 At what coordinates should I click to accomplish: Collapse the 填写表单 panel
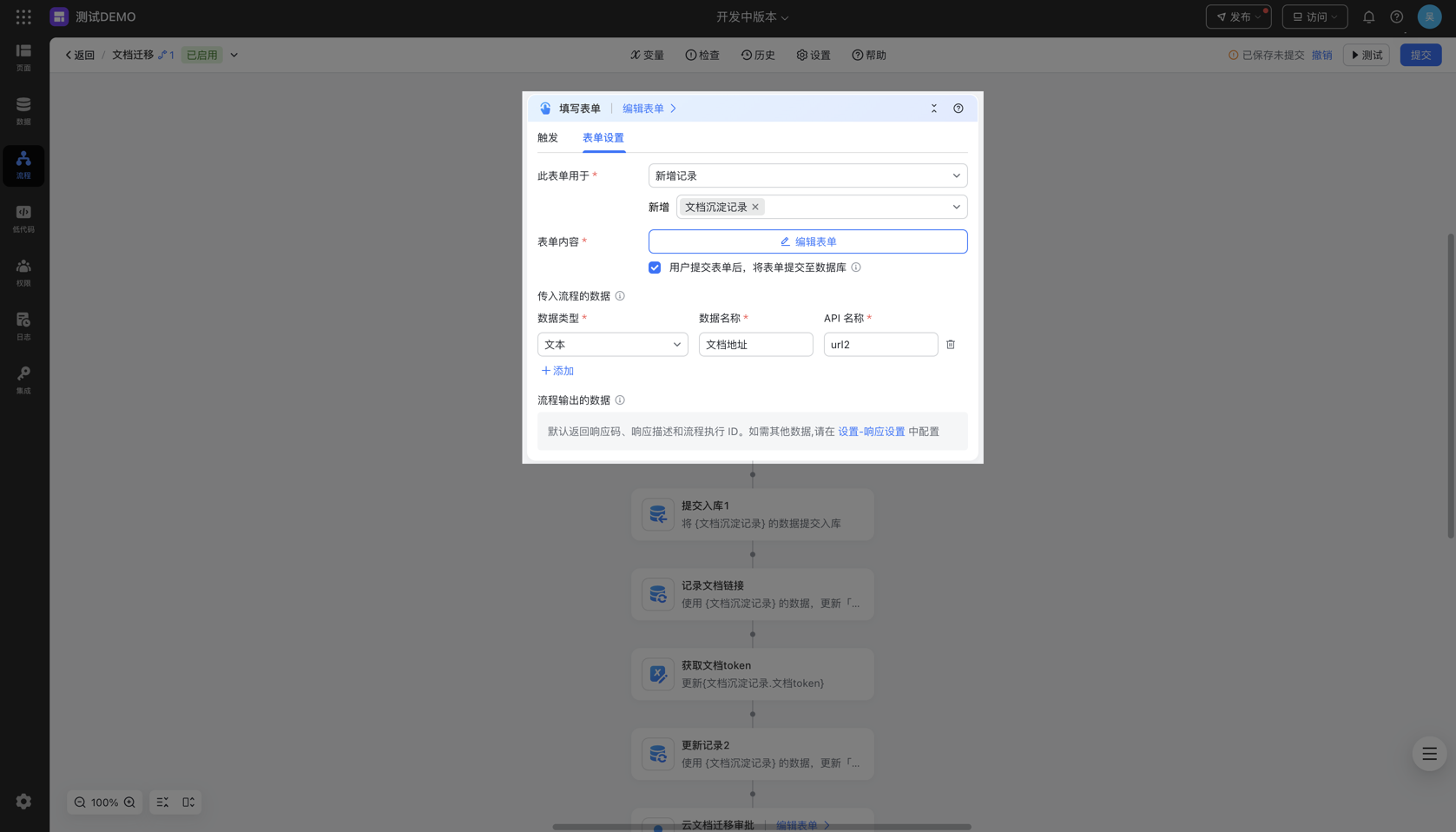pos(934,109)
